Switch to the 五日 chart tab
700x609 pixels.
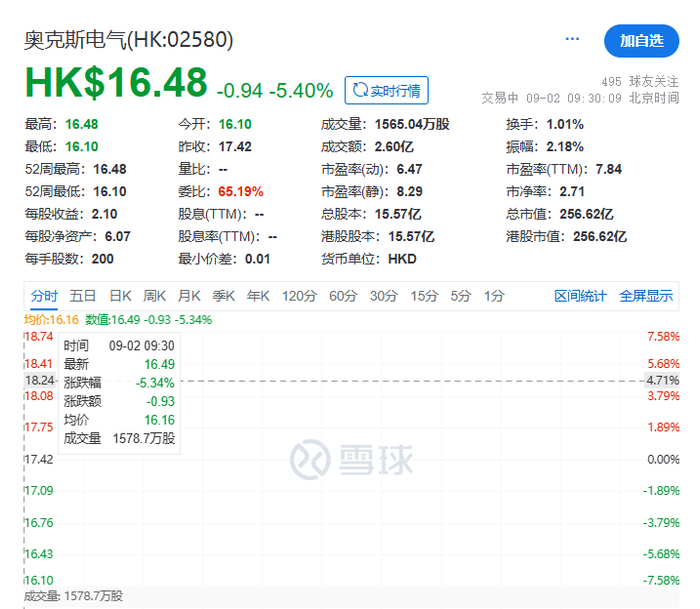[83, 296]
